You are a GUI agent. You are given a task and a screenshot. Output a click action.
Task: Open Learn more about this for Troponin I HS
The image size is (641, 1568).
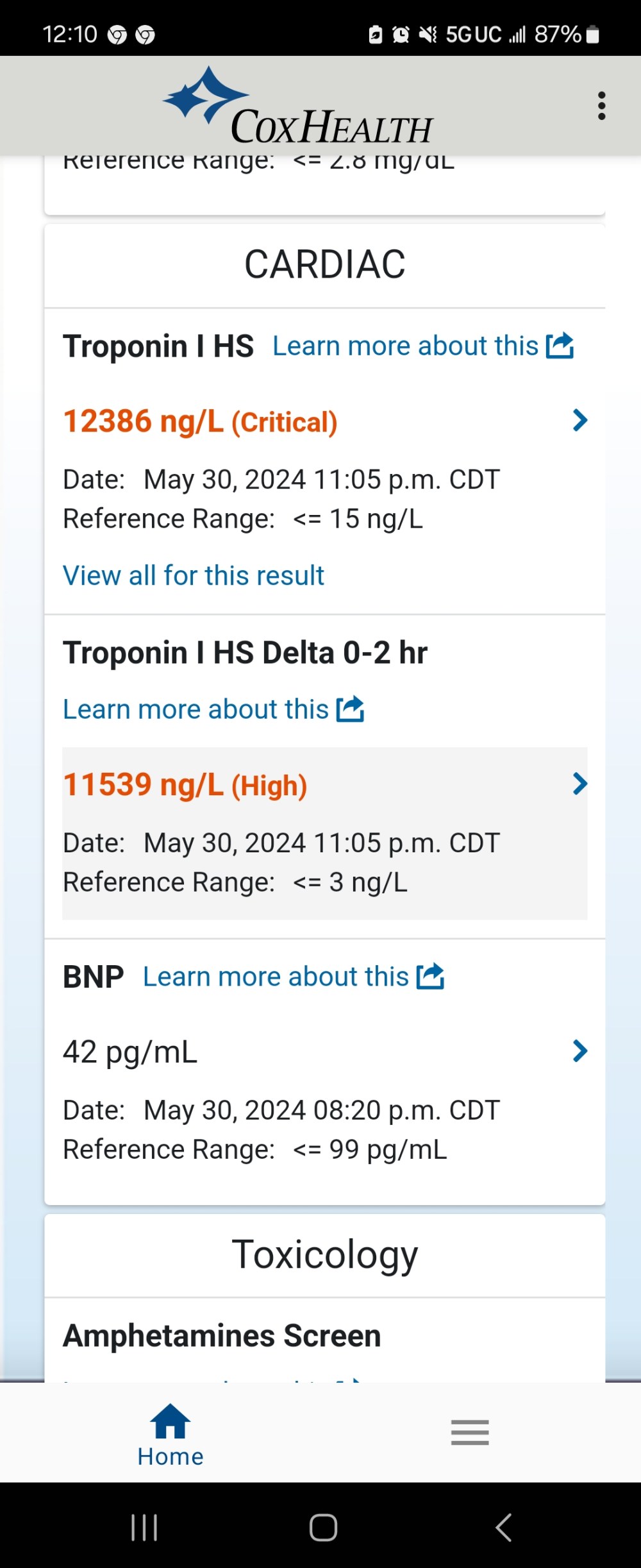[406, 346]
